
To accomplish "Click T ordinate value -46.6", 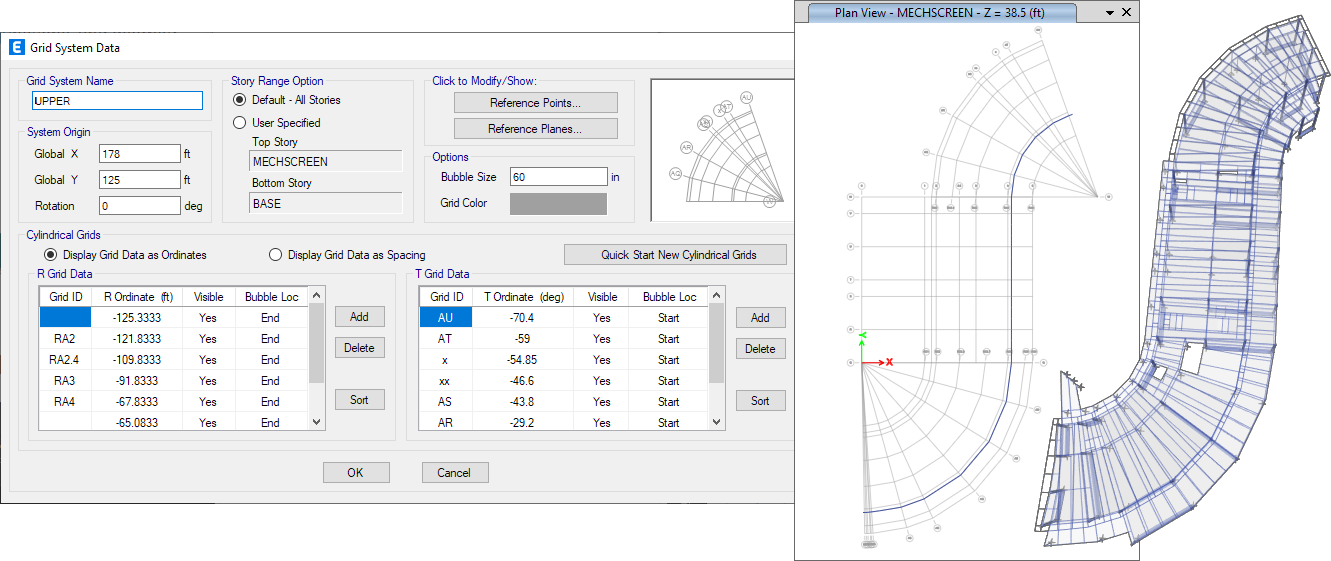I will point(523,381).
